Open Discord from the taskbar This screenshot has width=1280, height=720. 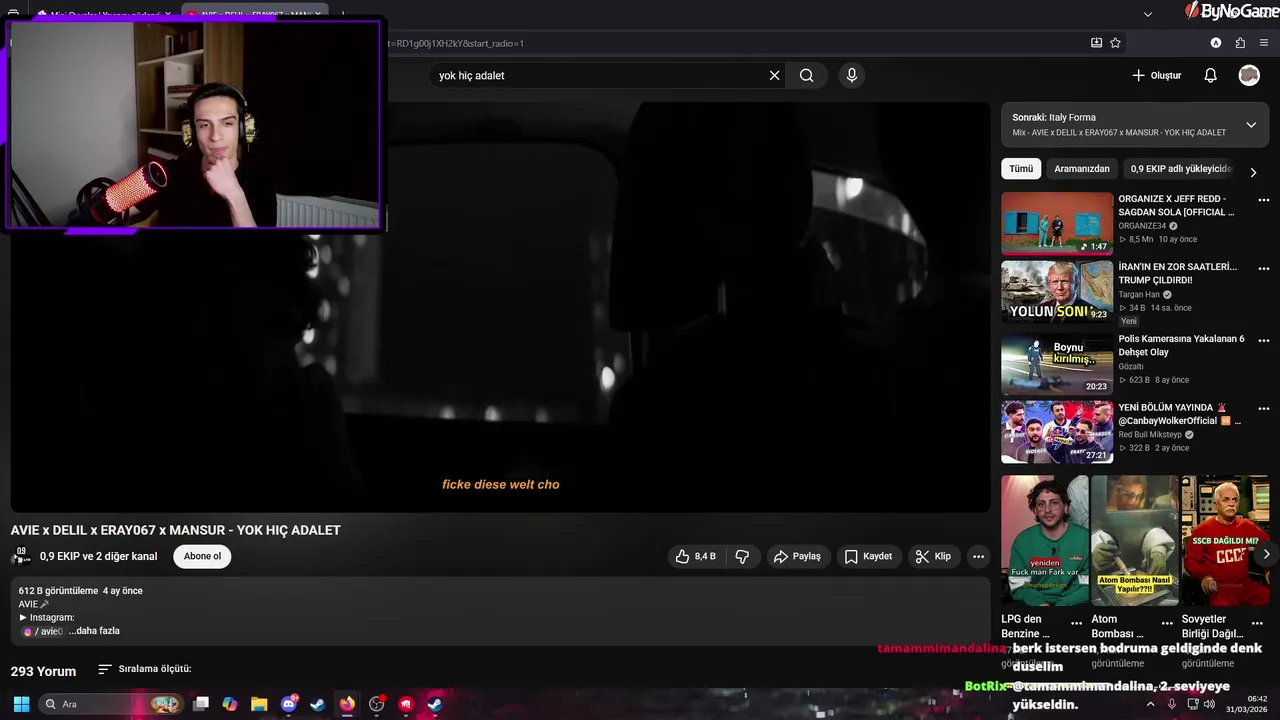click(289, 704)
